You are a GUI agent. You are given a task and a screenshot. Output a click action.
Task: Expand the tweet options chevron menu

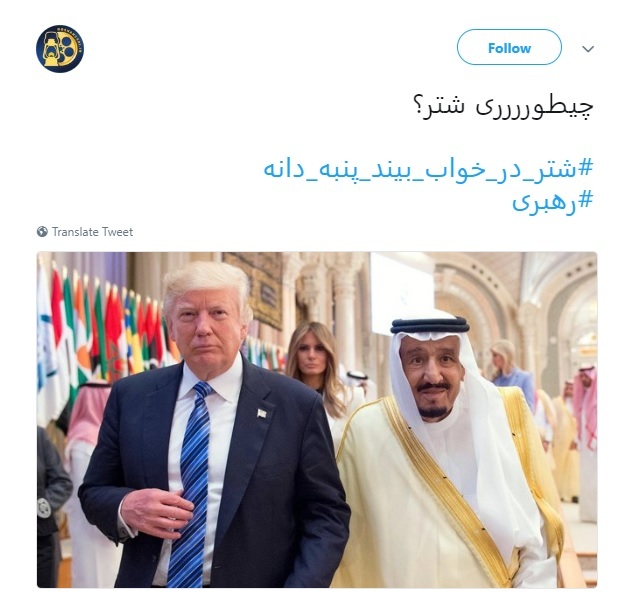pos(588,49)
